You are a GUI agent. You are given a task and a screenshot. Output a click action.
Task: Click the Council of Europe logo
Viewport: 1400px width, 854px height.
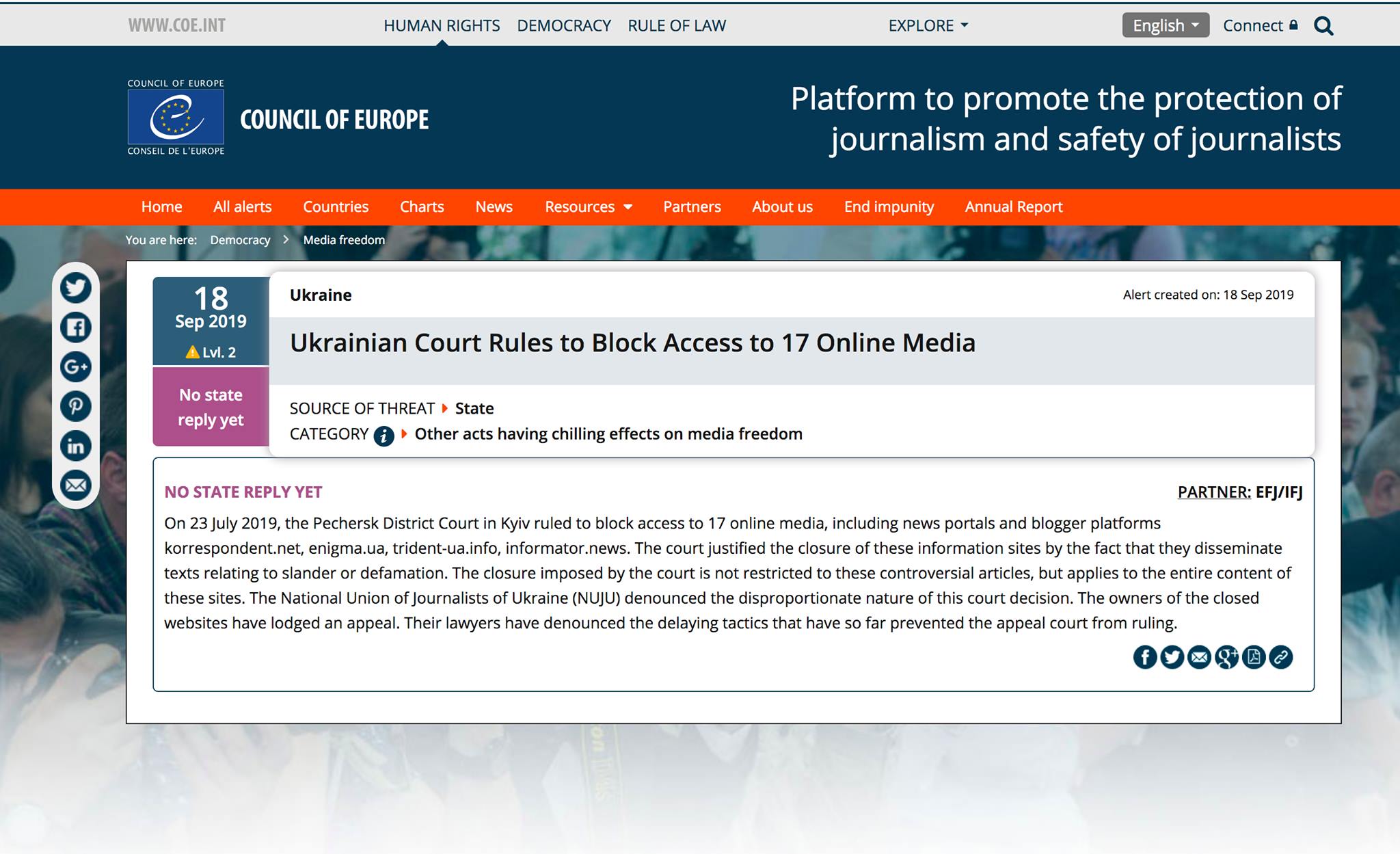(x=176, y=118)
